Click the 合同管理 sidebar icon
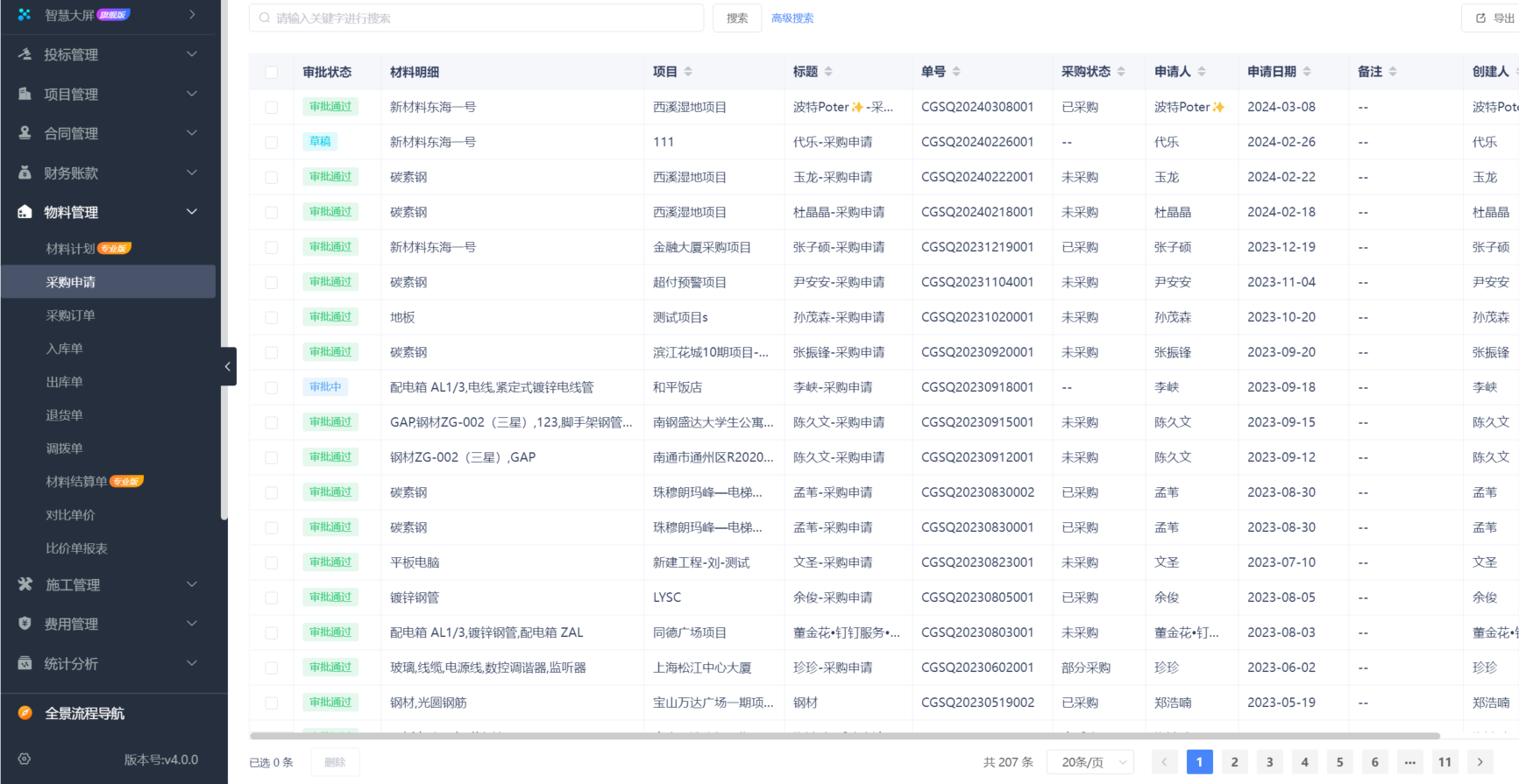 [25, 133]
